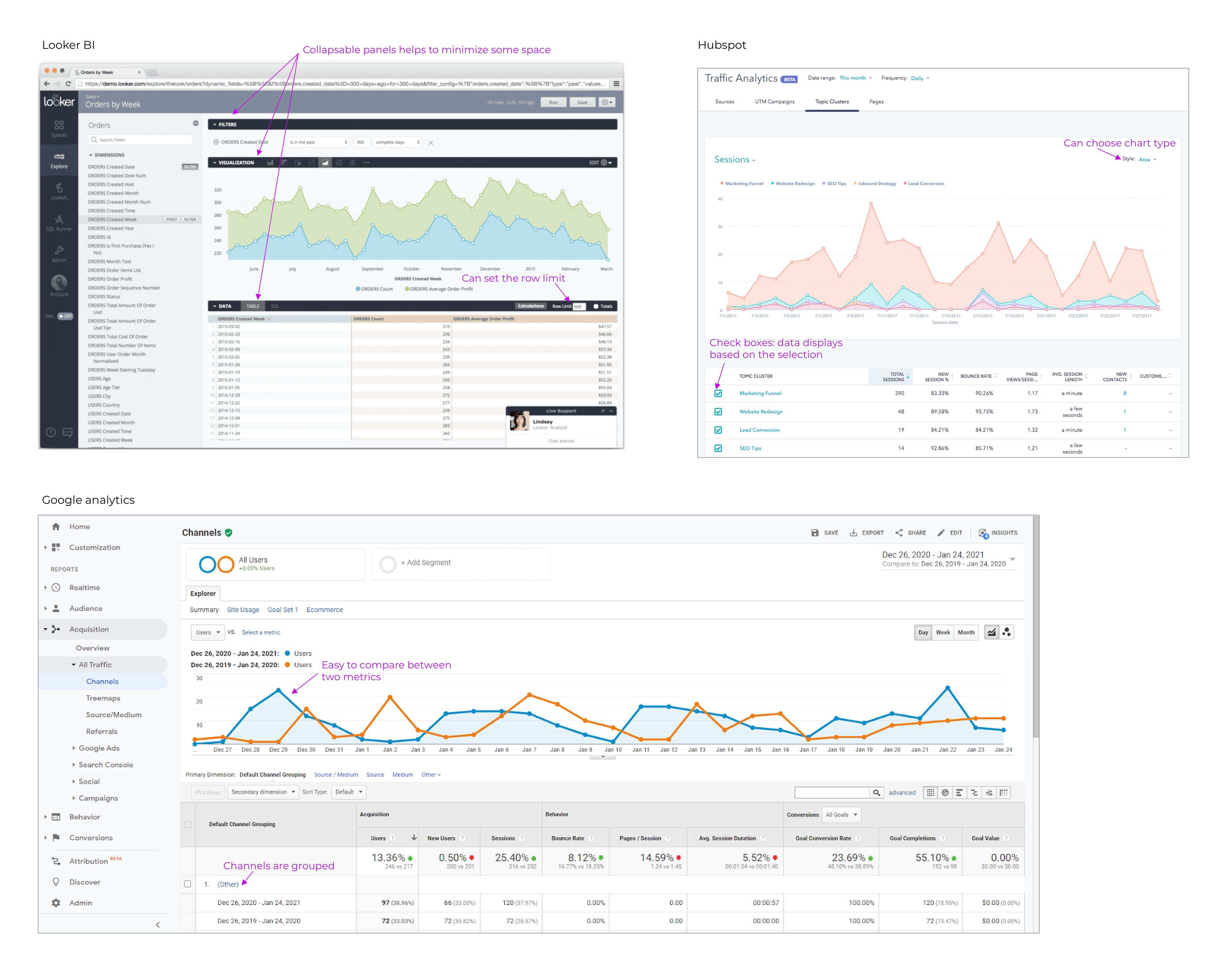Viewport: 1232px width, 970px height.
Task: Reload the page in Looker browser window
Action: pos(68,83)
